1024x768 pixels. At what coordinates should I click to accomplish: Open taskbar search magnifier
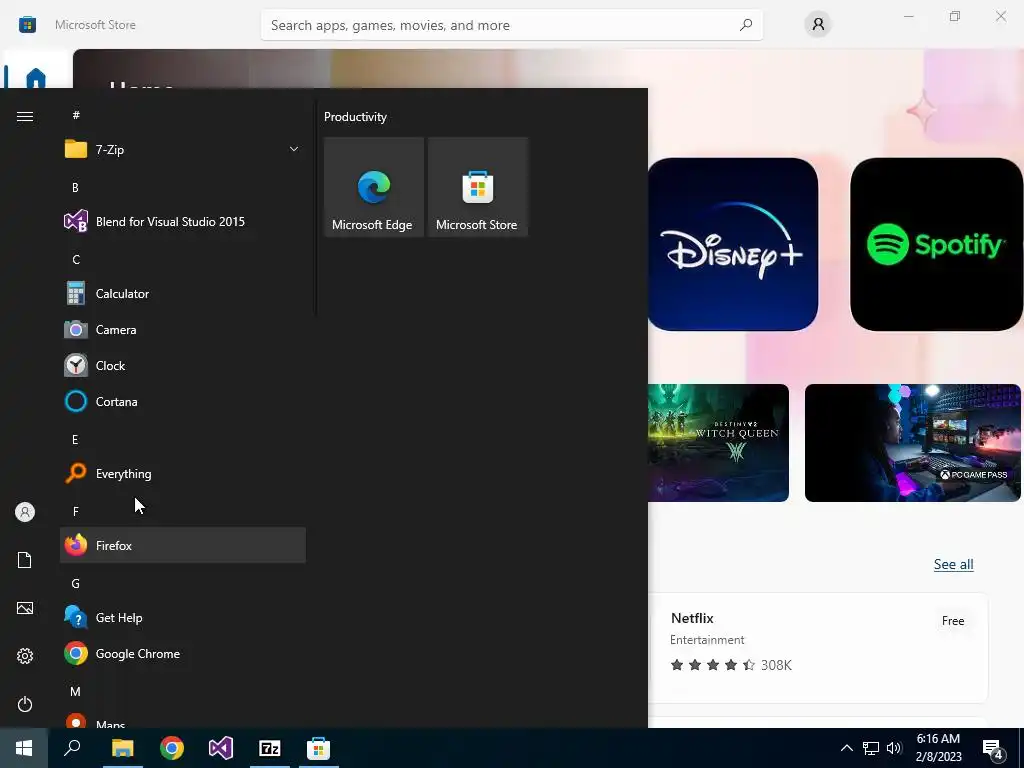pyautogui.click(x=72, y=748)
